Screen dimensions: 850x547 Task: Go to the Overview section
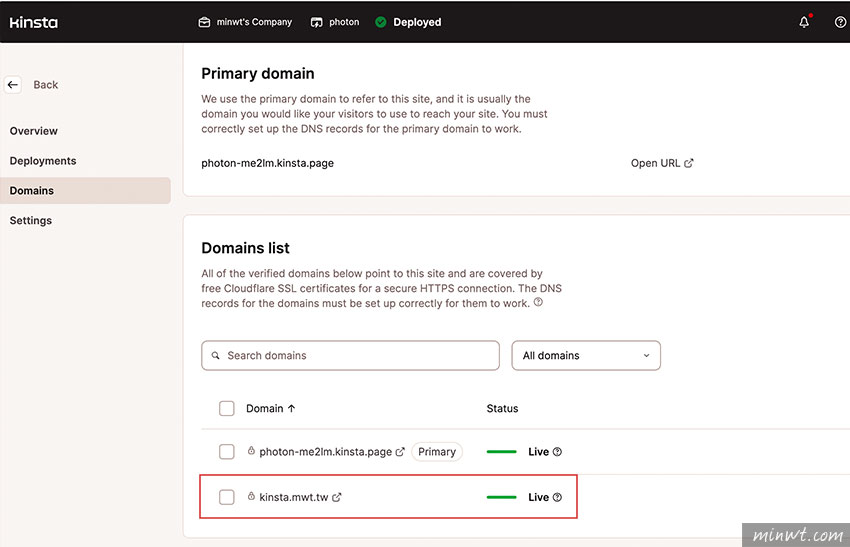coord(34,131)
